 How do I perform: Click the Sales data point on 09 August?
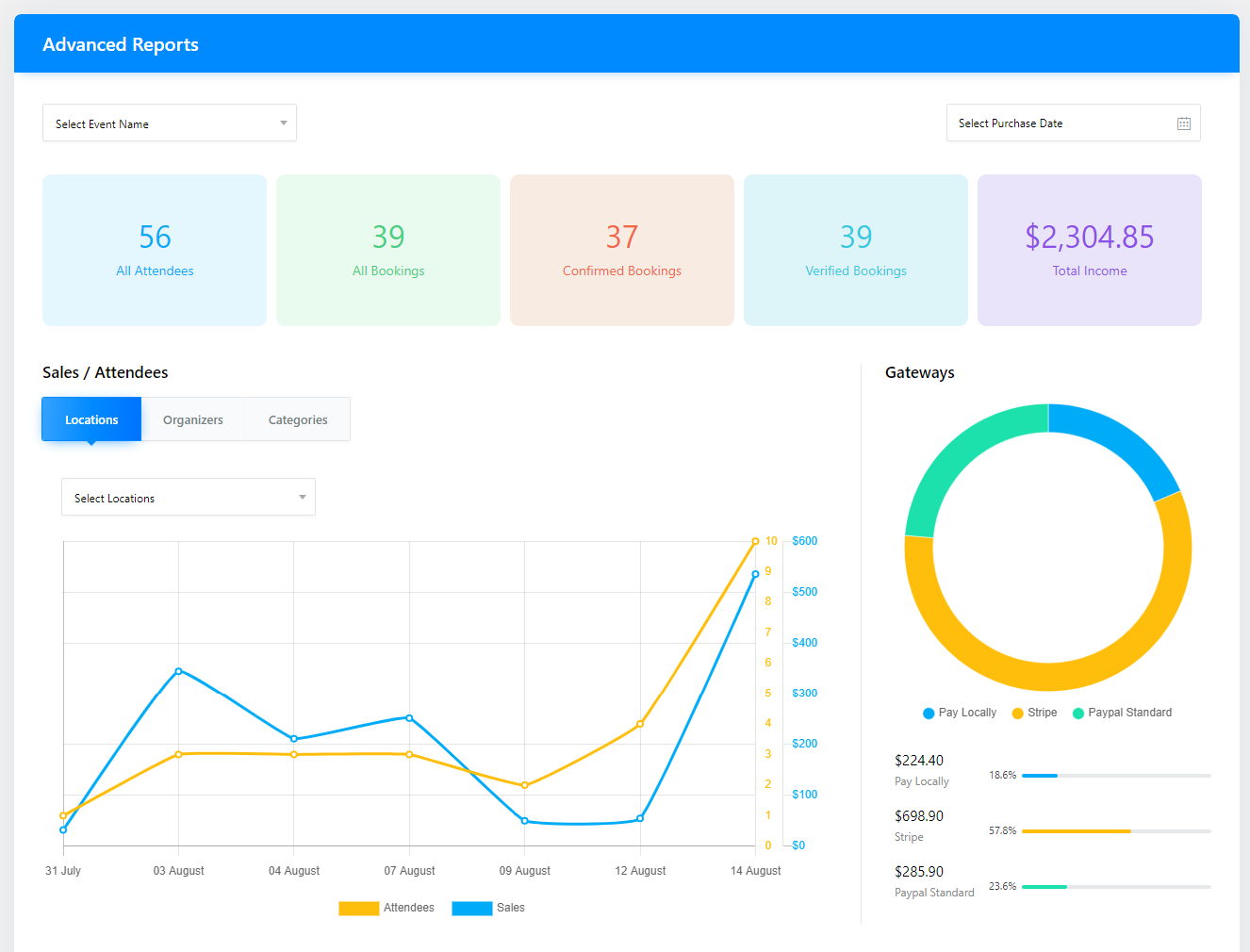coord(525,821)
